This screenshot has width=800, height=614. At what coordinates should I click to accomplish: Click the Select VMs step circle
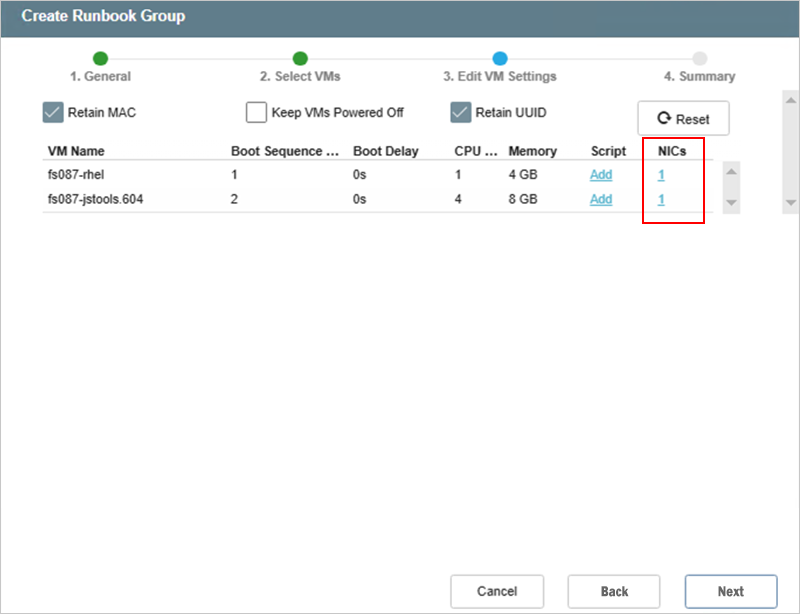pyautogui.click(x=300, y=59)
